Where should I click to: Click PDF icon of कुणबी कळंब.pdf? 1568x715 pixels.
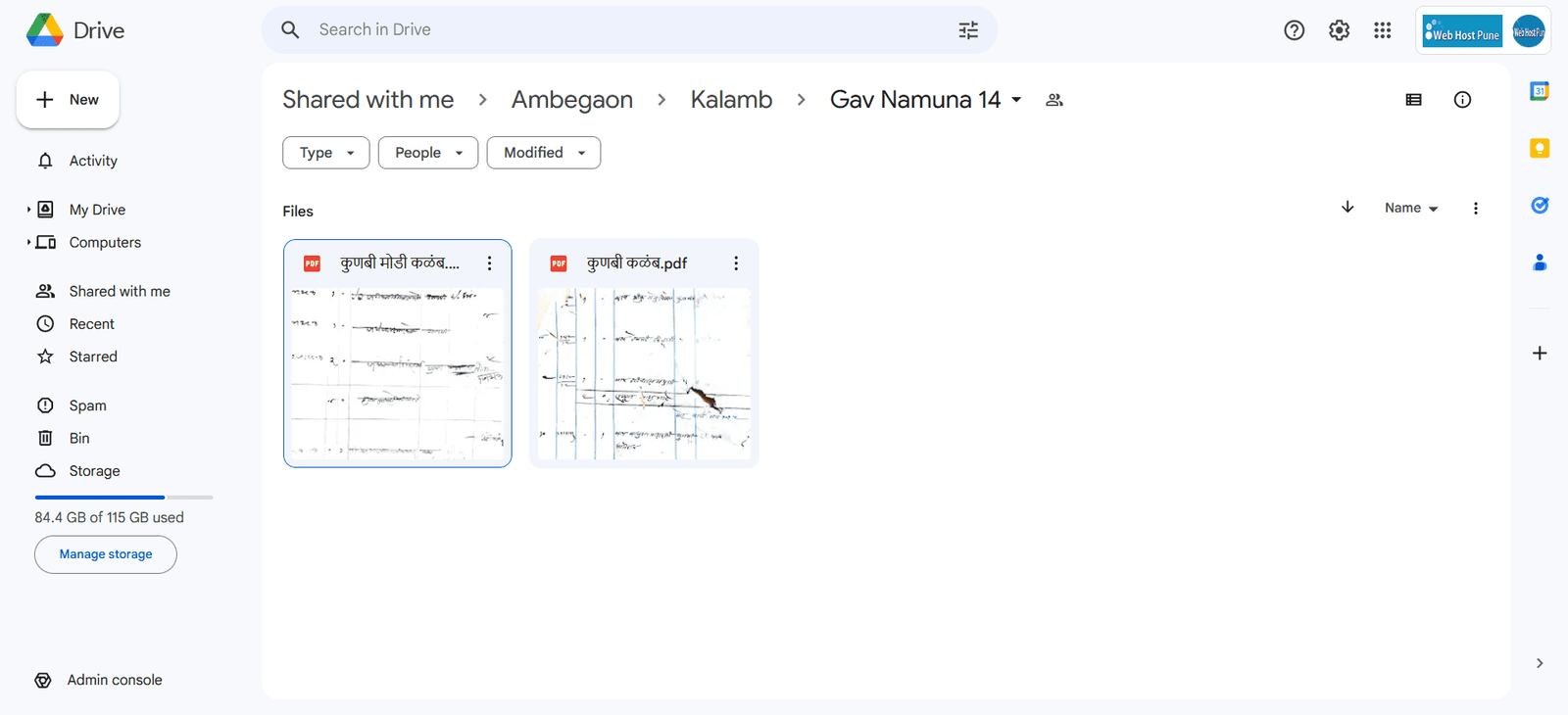click(559, 263)
